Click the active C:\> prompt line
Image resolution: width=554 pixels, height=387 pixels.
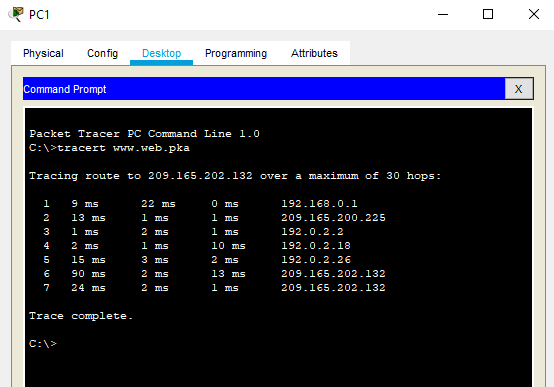coord(43,344)
